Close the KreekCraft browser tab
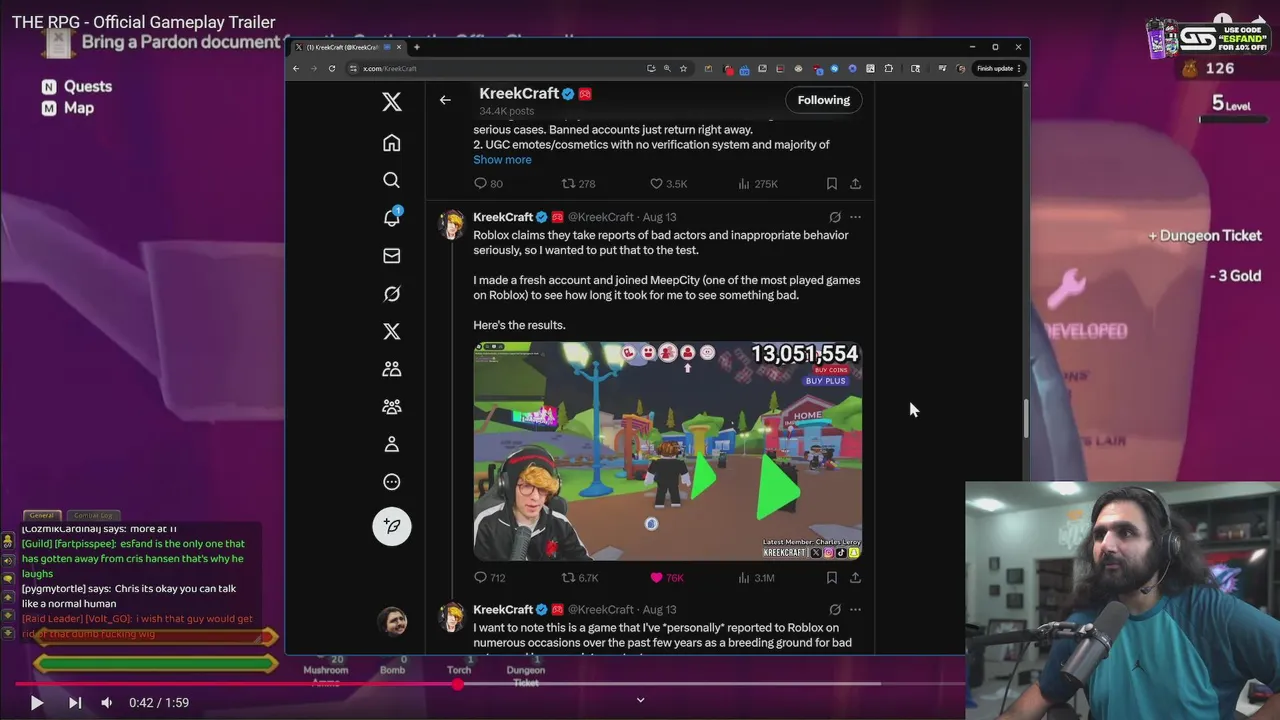1280x720 pixels. click(x=399, y=47)
